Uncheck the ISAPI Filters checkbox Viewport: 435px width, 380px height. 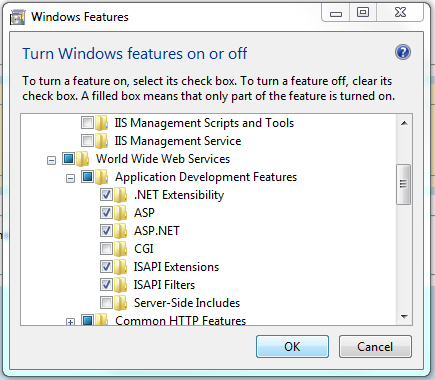coord(106,284)
